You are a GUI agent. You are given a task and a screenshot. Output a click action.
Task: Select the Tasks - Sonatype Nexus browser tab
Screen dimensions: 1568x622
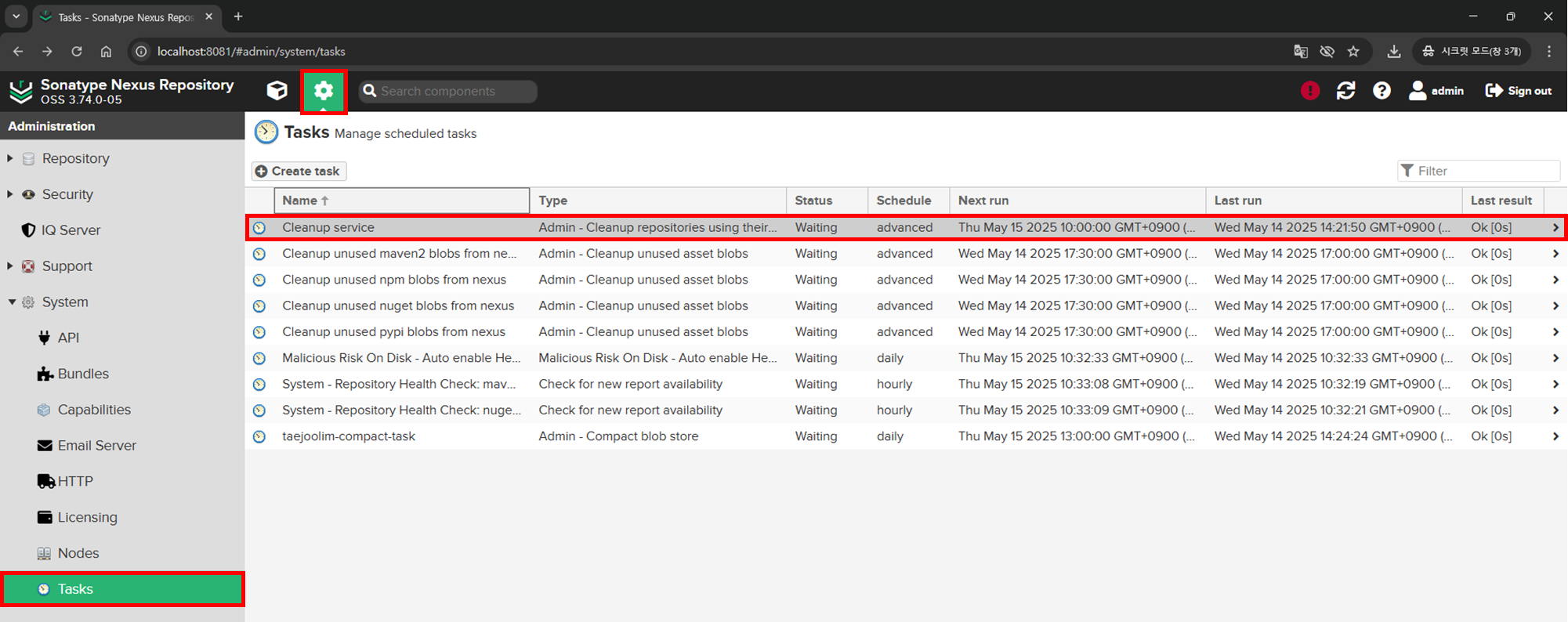(x=125, y=17)
